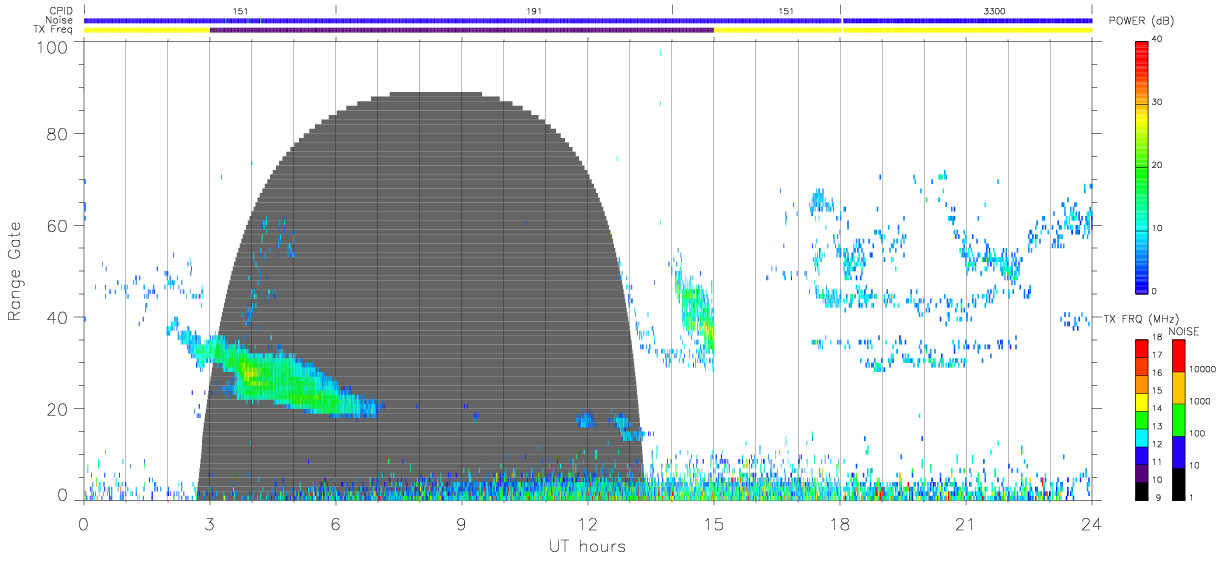Click the '1' label on NOISE scale

(1192, 497)
